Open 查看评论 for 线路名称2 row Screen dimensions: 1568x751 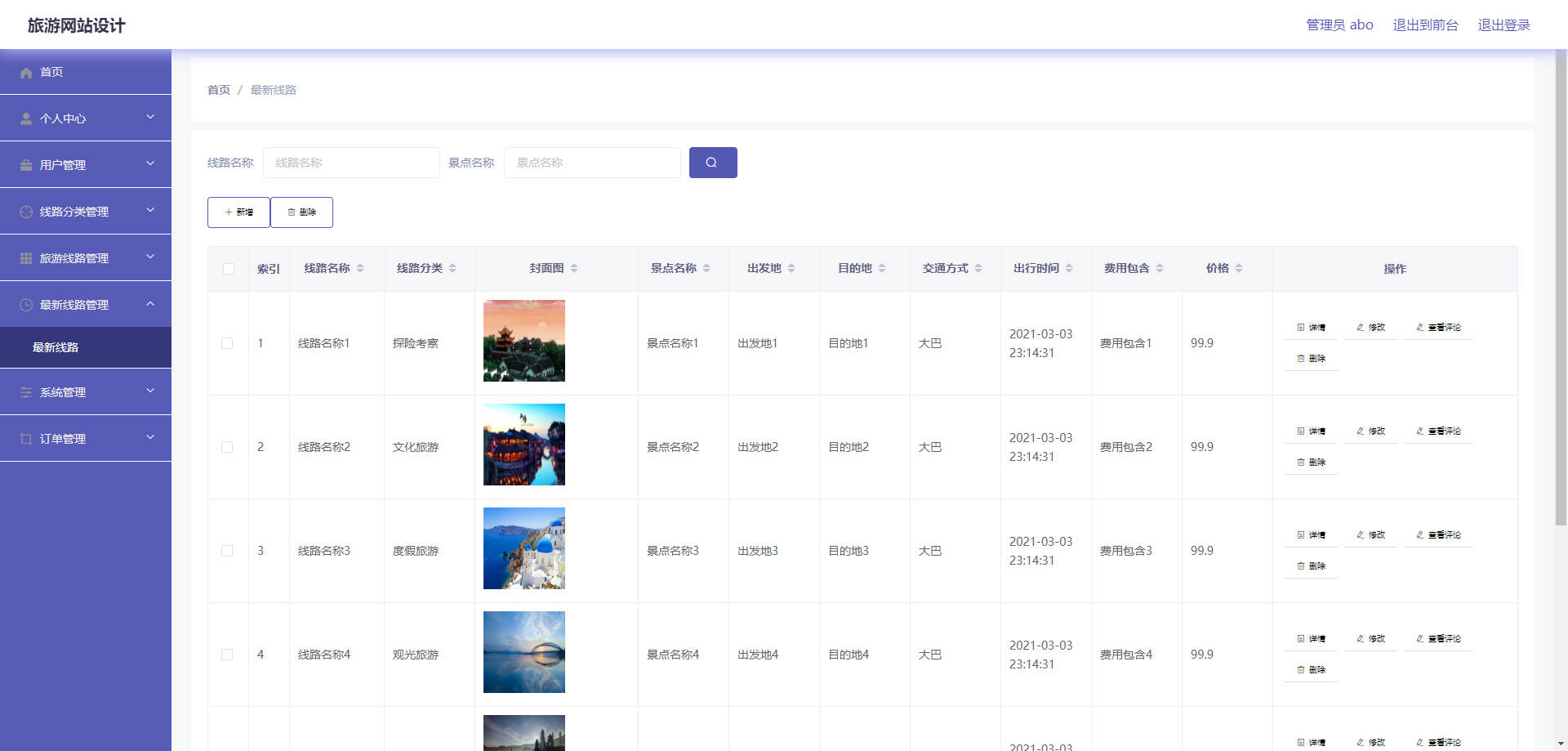(x=1438, y=431)
